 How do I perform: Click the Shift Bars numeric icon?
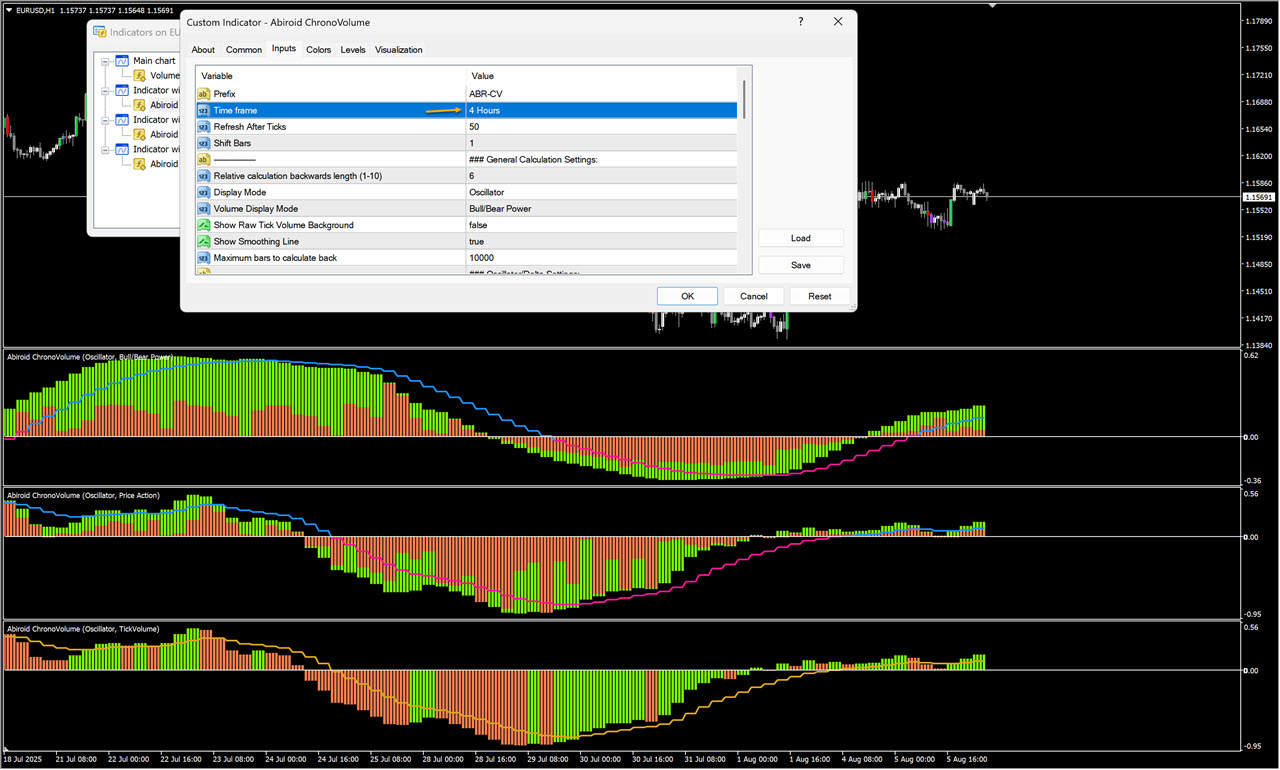tap(204, 143)
